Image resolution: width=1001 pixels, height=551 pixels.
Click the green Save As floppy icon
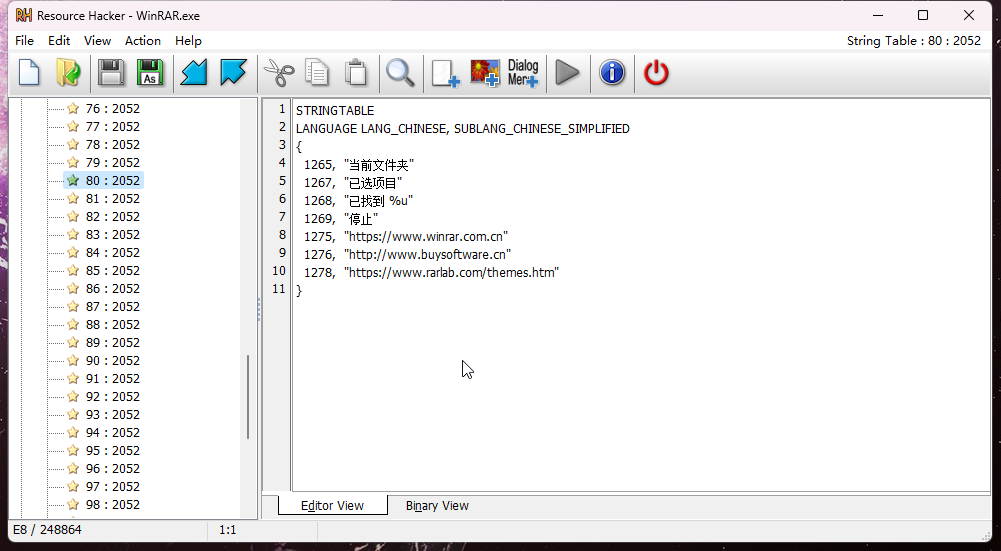coord(150,73)
